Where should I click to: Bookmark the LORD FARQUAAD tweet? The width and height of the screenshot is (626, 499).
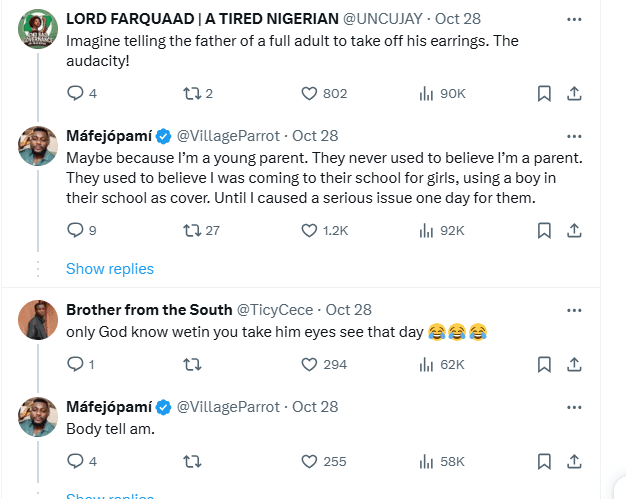point(544,93)
